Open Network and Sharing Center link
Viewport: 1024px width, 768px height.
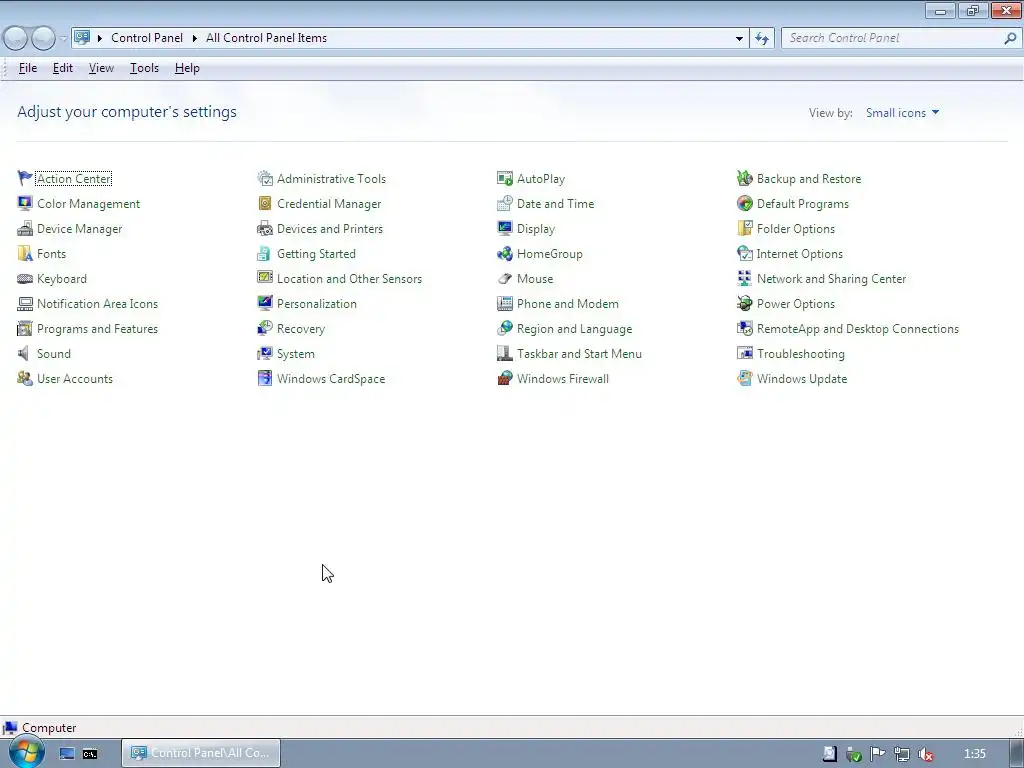[831, 279]
